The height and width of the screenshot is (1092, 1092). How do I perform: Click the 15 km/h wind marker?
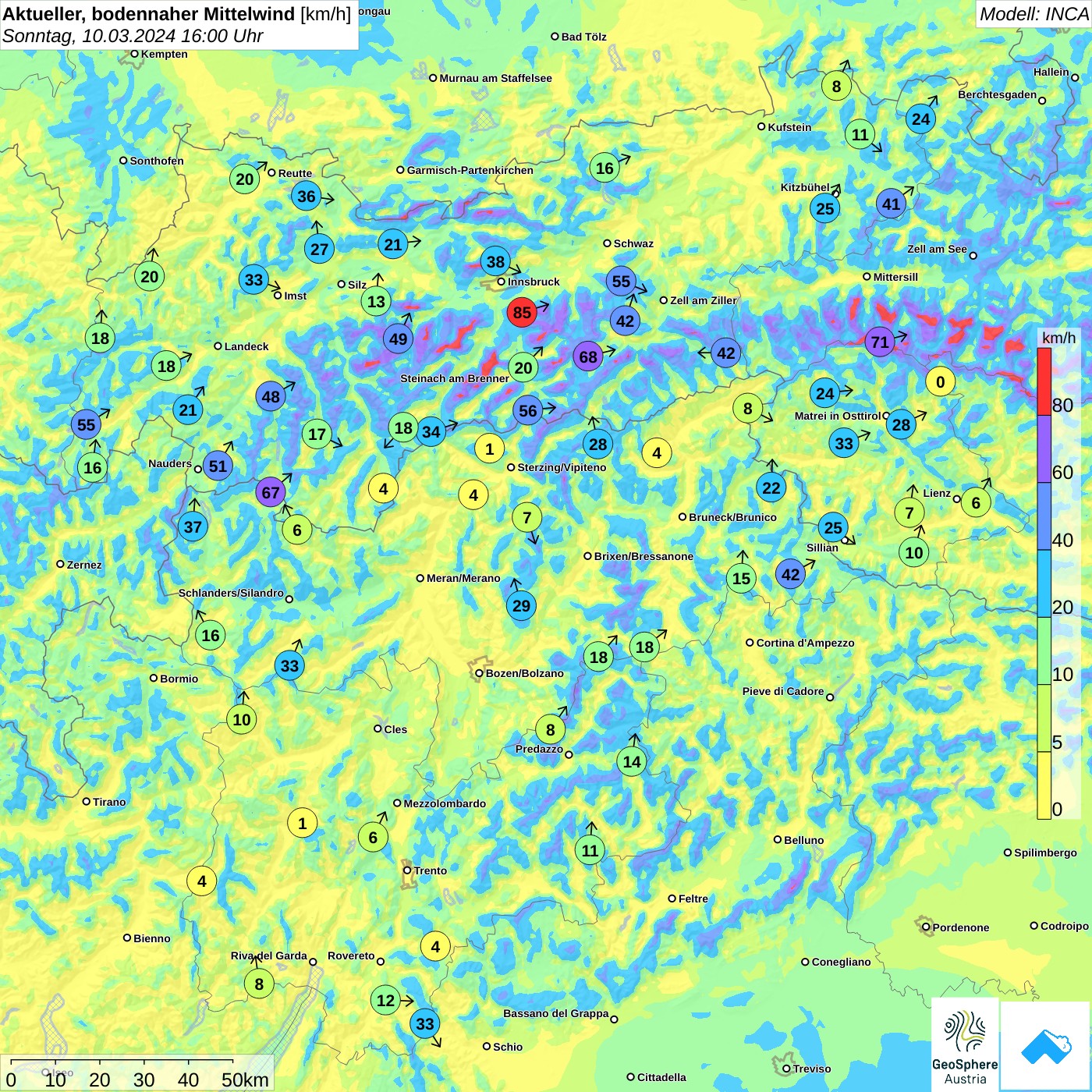point(741,578)
